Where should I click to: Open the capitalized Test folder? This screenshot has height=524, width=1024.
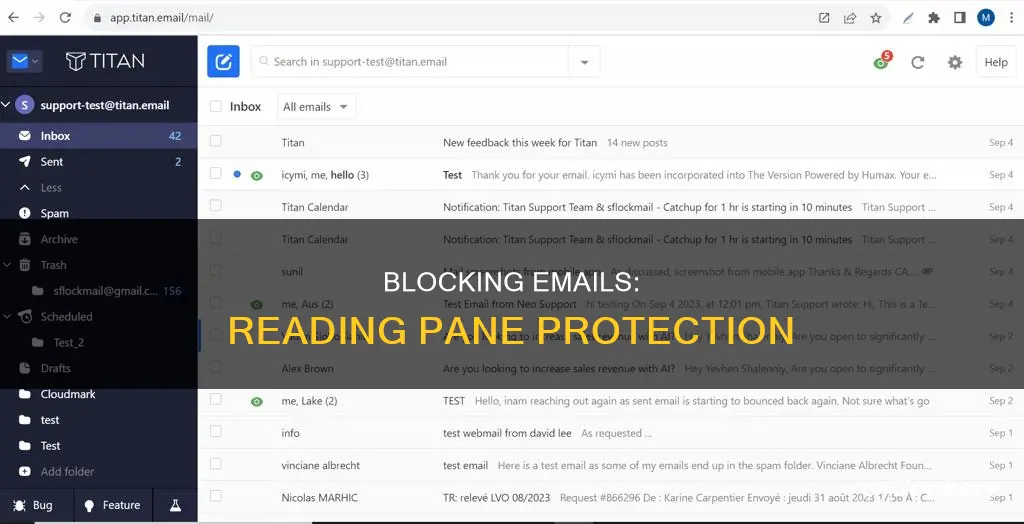click(99, 446)
